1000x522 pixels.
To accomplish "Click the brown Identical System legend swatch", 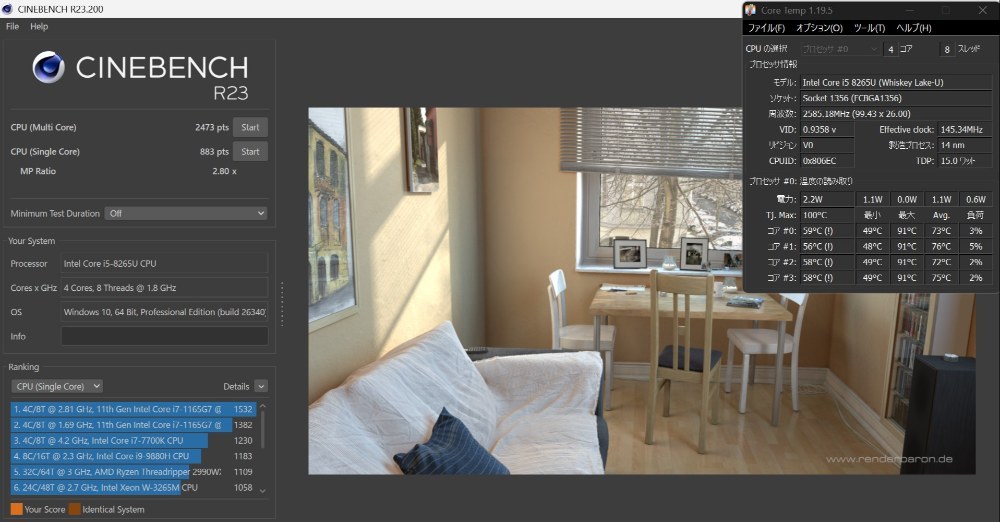I will [75, 509].
